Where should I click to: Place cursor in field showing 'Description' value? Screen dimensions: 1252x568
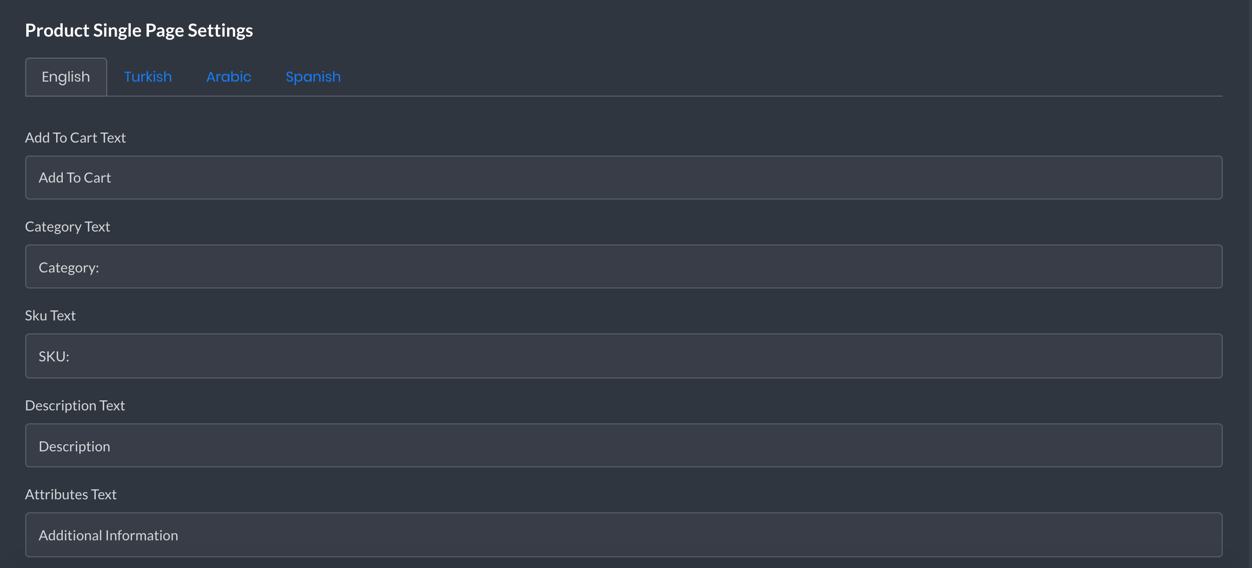point(624,445)
